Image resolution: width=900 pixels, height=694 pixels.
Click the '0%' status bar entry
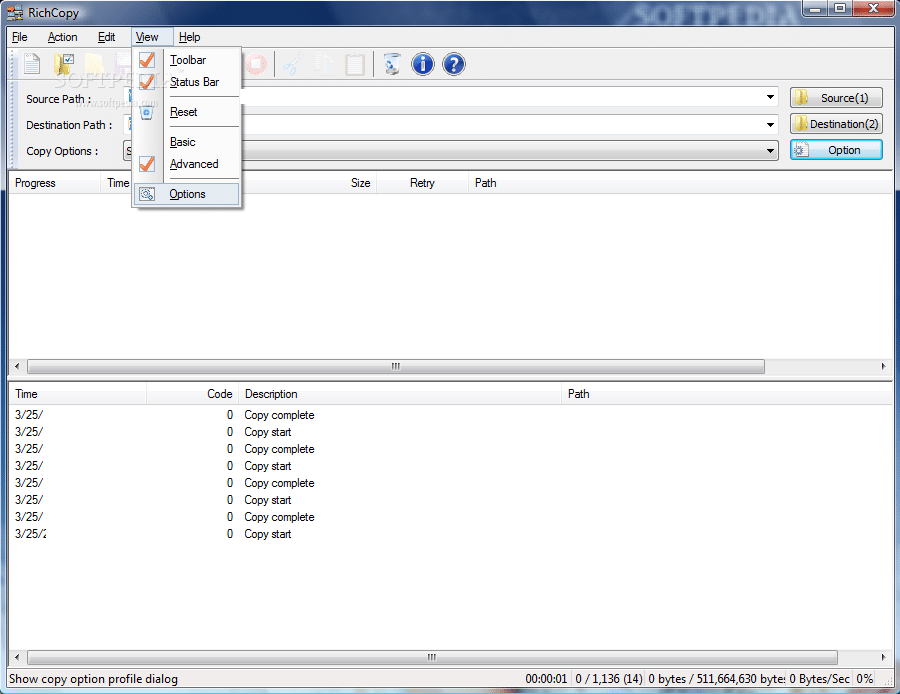click(864, 679)
